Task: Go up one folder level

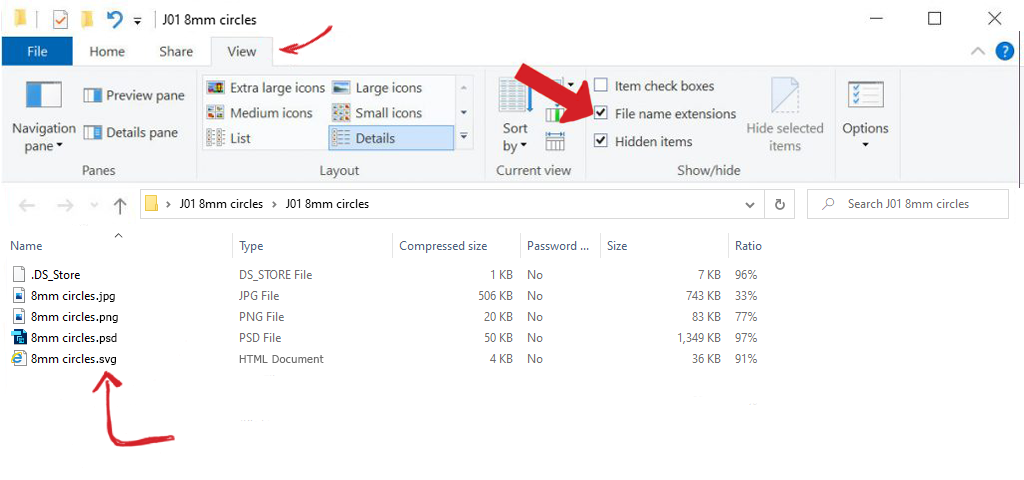Action: click(x=120, y=206)
